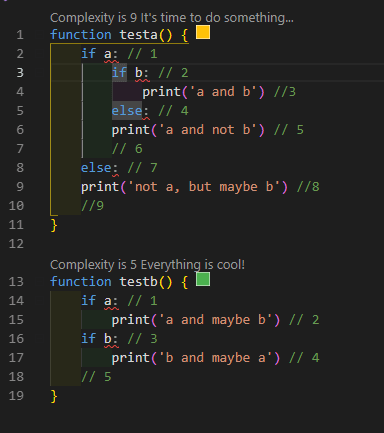Click the closing brace on line 19
This screenshot has height=433, width=384.
pyautogui.click(x=54, y=396)
